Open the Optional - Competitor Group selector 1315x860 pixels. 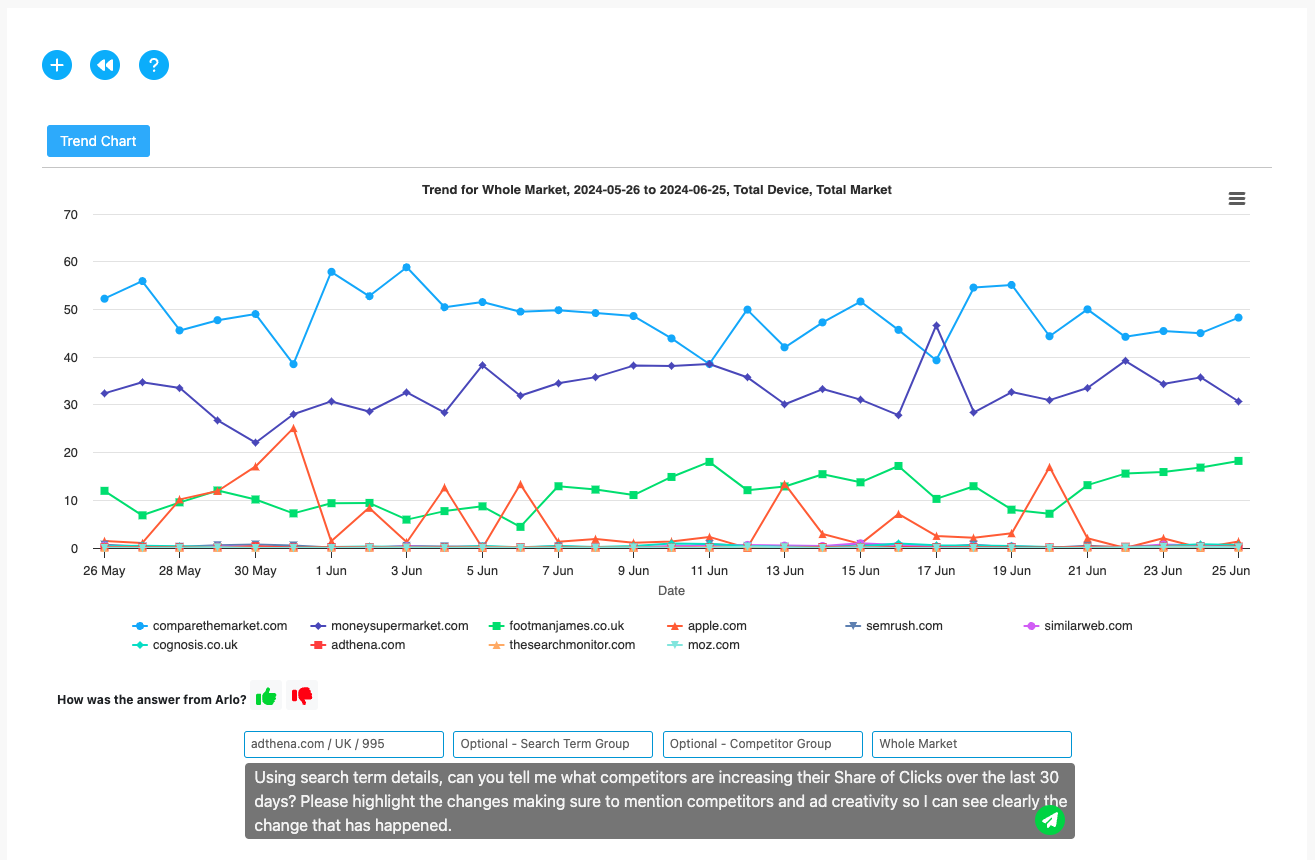click(762, 744)
